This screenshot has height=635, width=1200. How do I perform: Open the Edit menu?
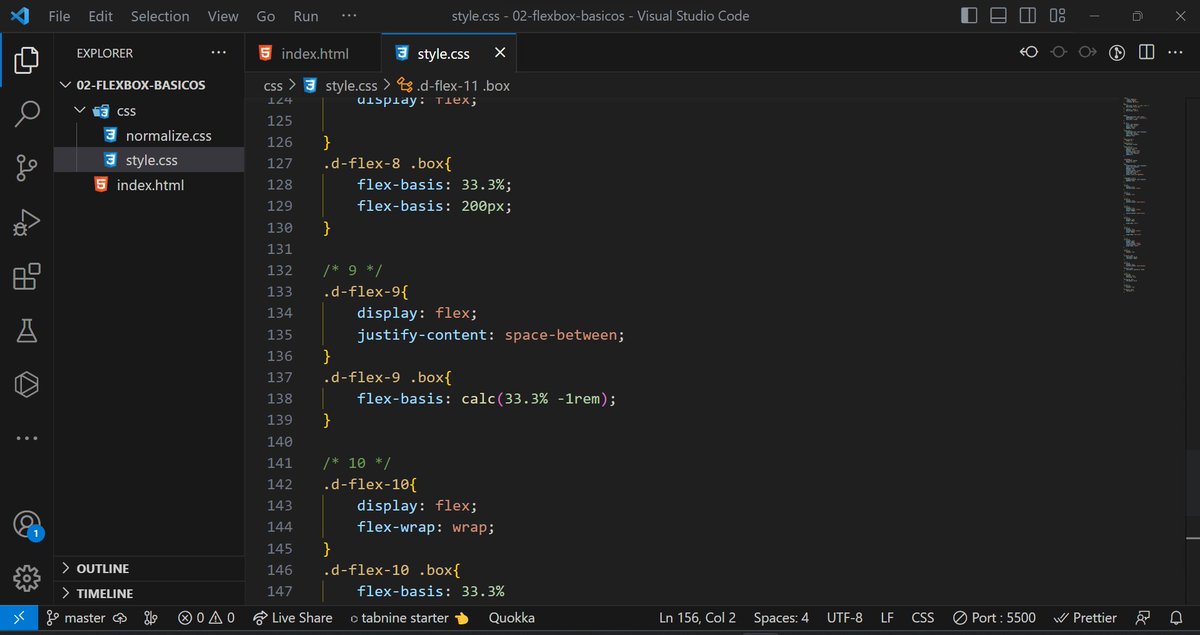[100, 16]
